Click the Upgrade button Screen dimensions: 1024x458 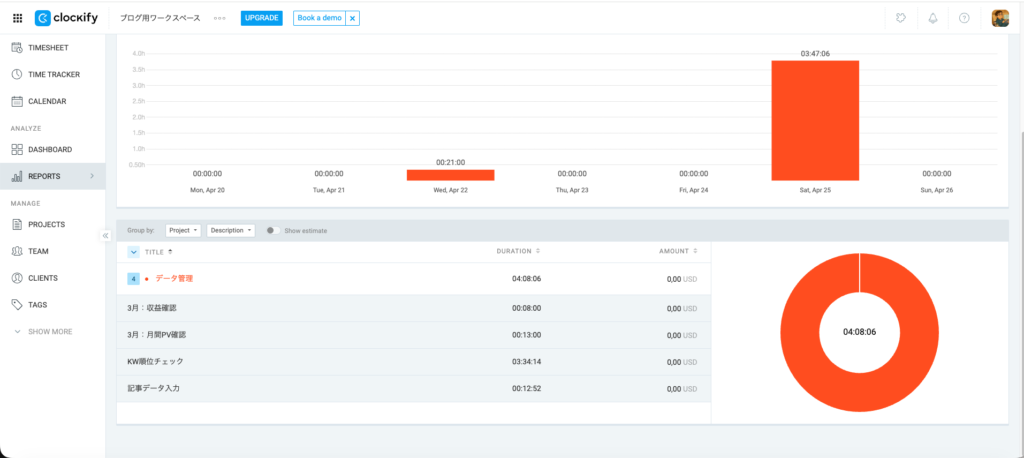coord(262,18)
